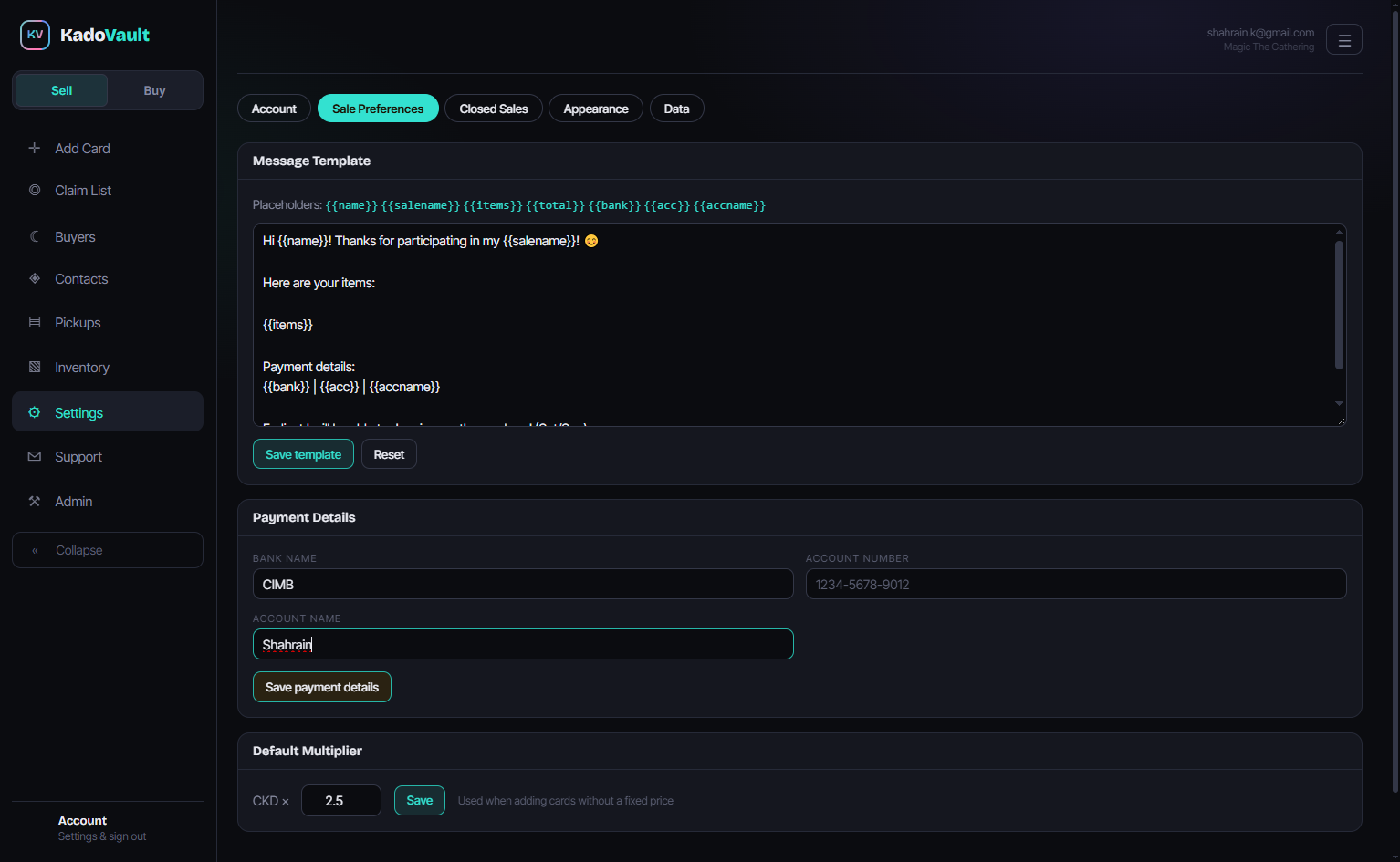This screenshot has width=1400, height=862.
Task: Switch to the Appearance tab
Action: tap(596, 109)
